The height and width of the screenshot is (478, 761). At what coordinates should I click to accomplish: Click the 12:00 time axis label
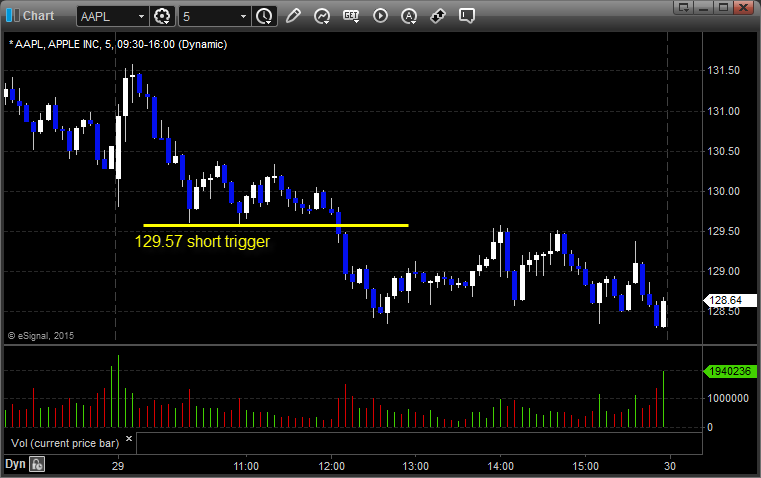(331, 466)
